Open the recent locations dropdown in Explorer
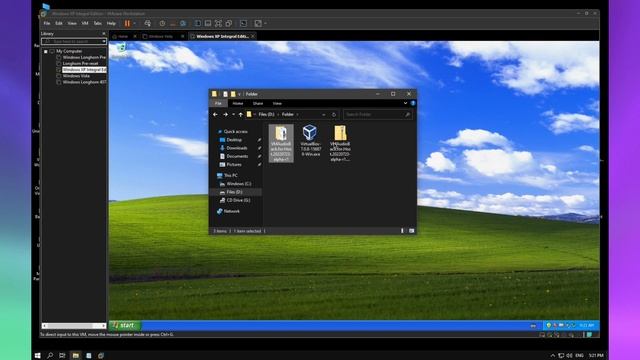This screenshot has width=640, height=360. [233, 115]
